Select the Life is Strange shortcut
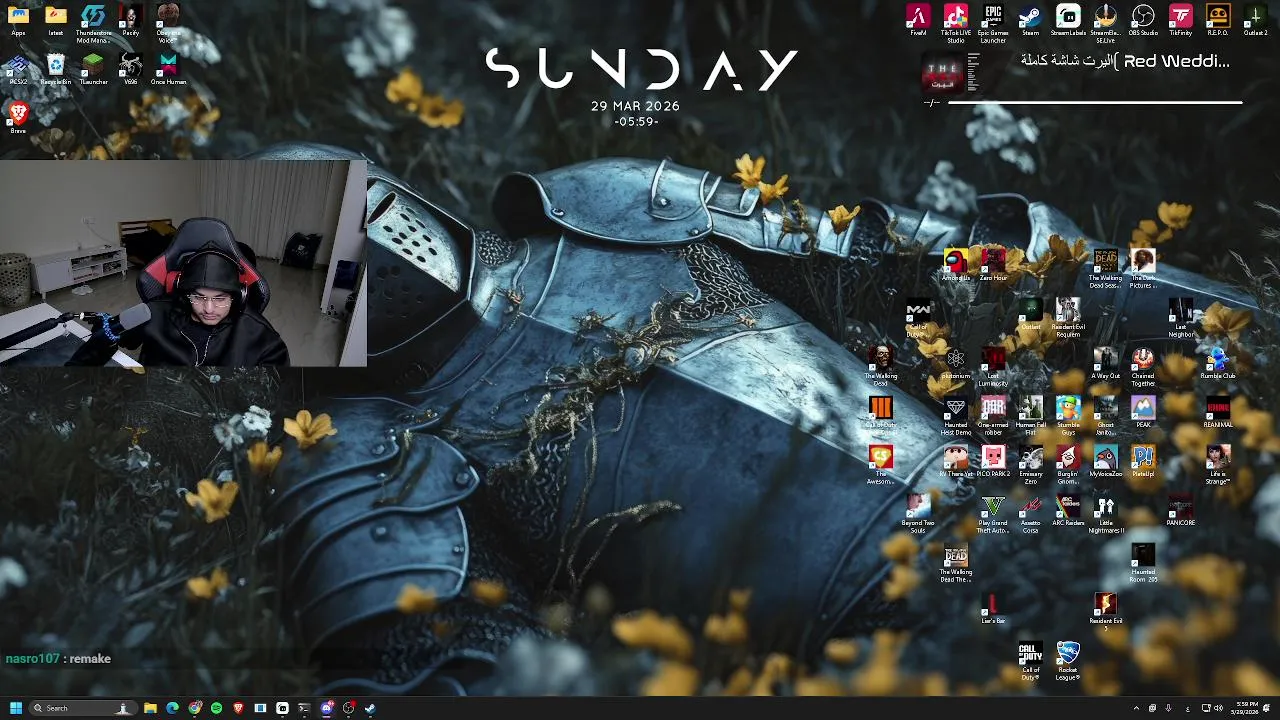The image size is (1280, 720). (1218, 465)
